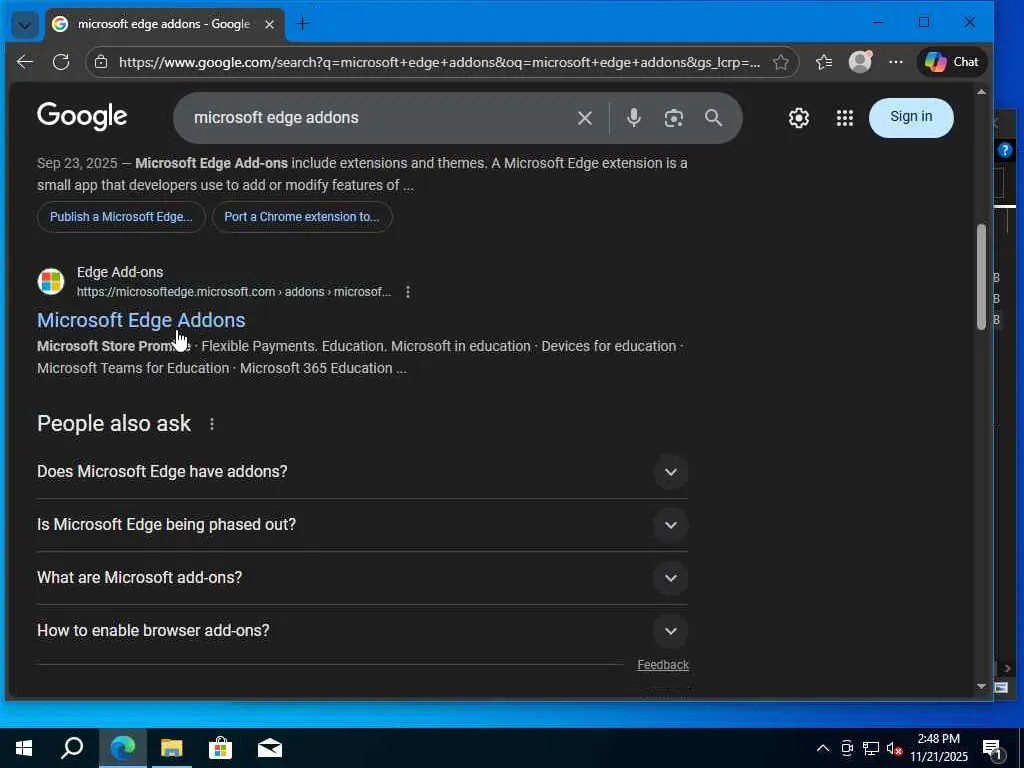Open the clock showing 2:48 PM
The height and width of the screenshot is (768, 1024).
coord(939,748)
